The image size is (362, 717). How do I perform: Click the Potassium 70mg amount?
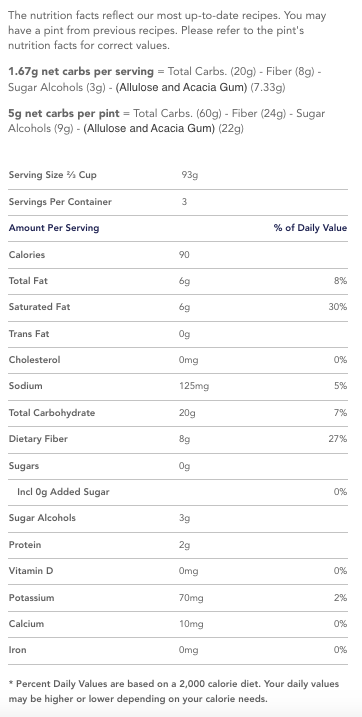tap(191, 598)
